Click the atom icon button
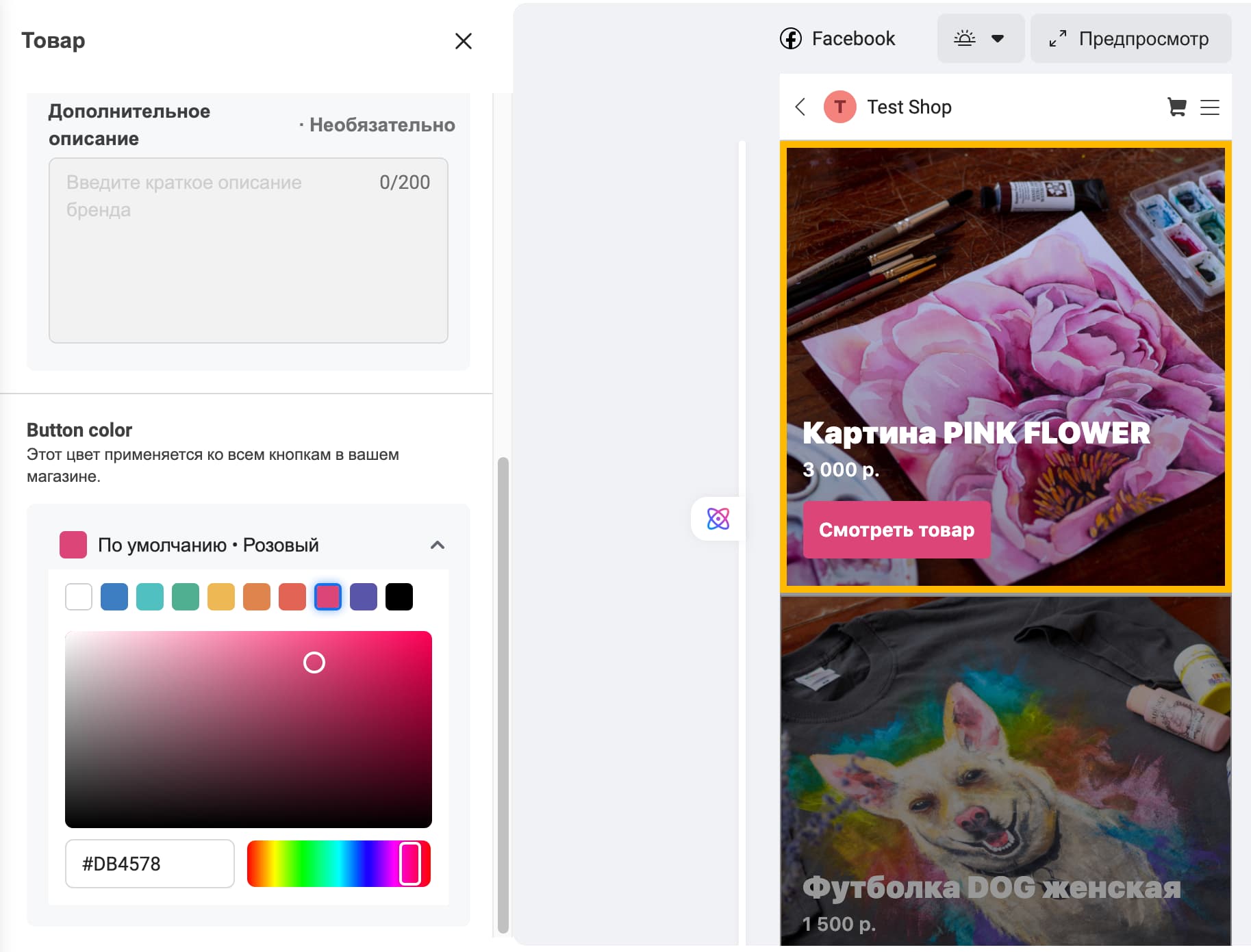The width and height of the screenshot is (1251, 952). coord(718,519)
